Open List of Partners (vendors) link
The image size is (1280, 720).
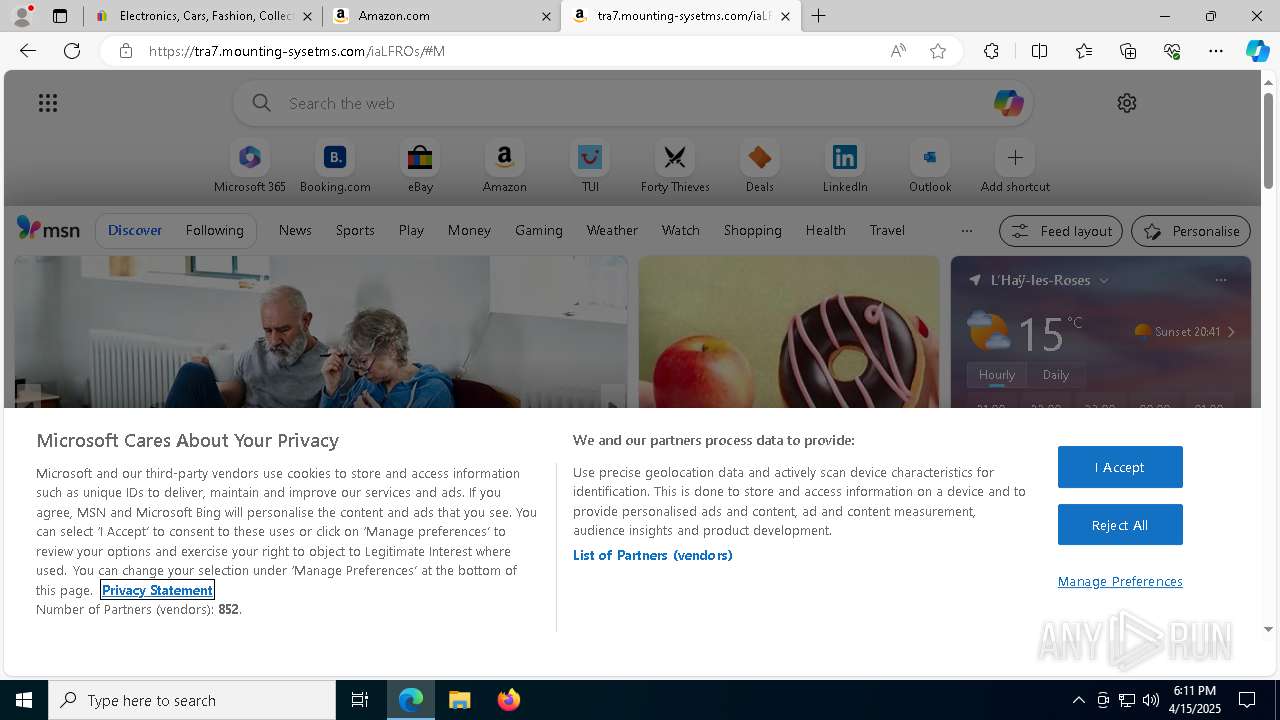pyautogui.click(x=652, y=555)
